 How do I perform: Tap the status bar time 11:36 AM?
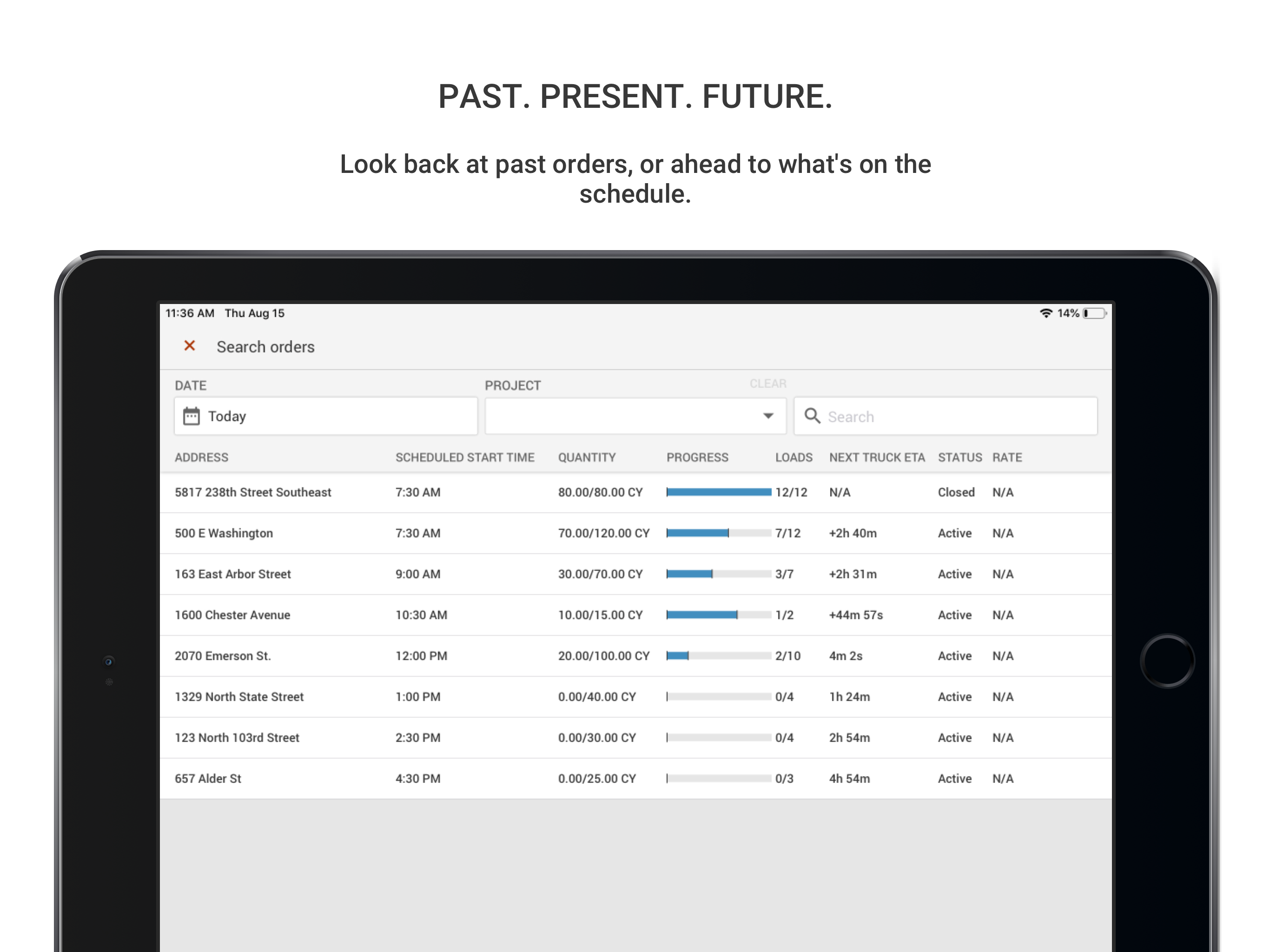tap(190, 313)
